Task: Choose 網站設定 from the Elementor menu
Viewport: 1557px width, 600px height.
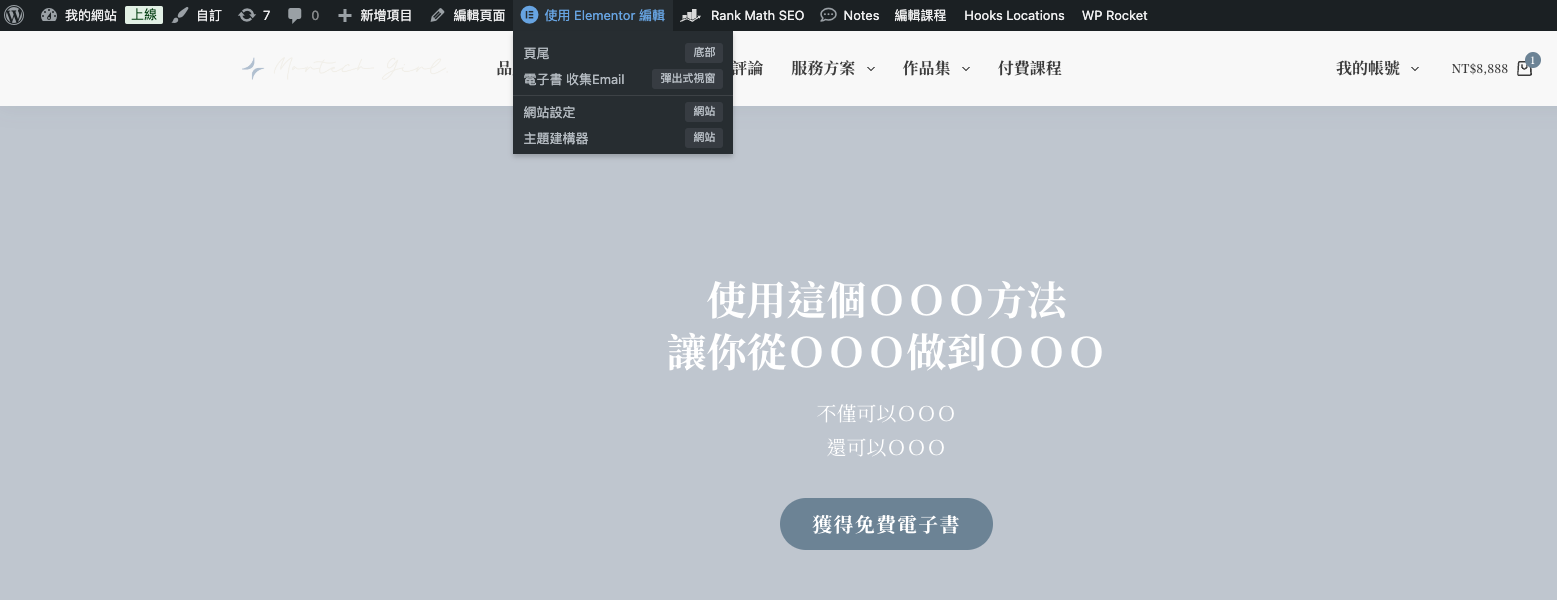Action: pyautogui.click(x=549, y=112)
